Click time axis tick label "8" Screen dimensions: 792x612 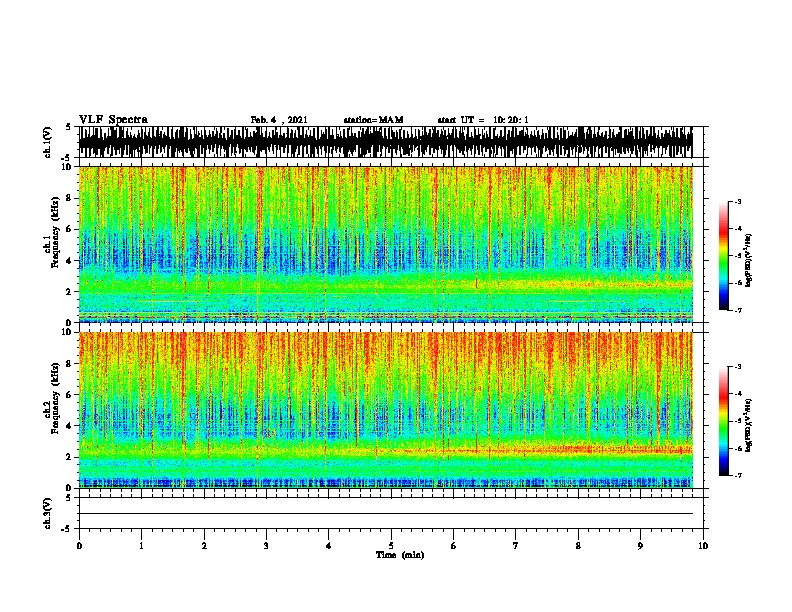(578, 546)
